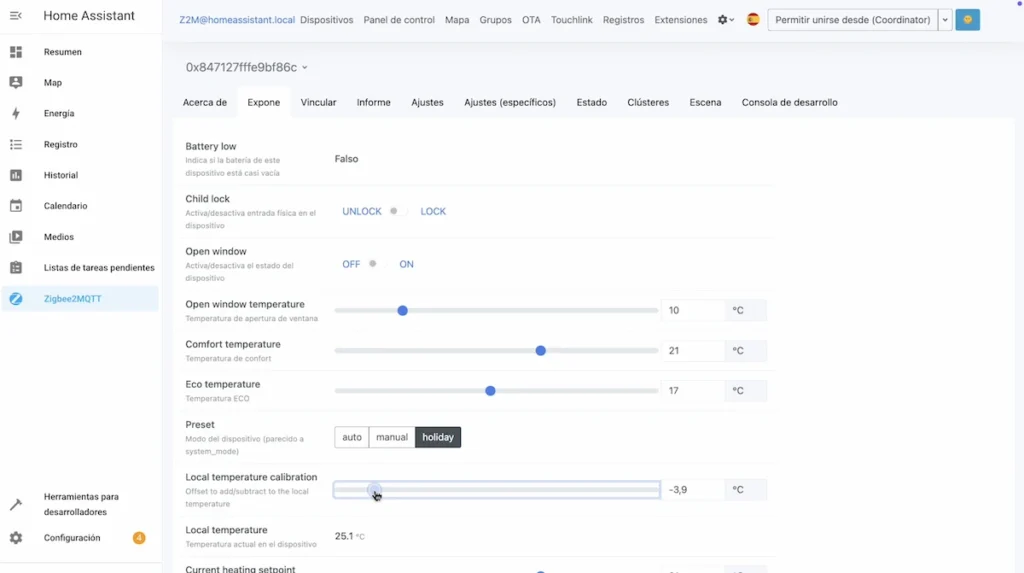Toggle the Open window switch

377,264
